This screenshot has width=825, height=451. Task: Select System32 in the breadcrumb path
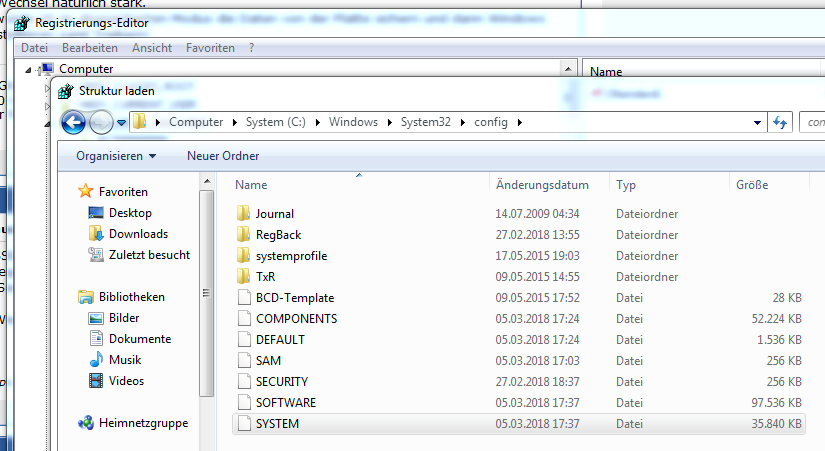426,122
